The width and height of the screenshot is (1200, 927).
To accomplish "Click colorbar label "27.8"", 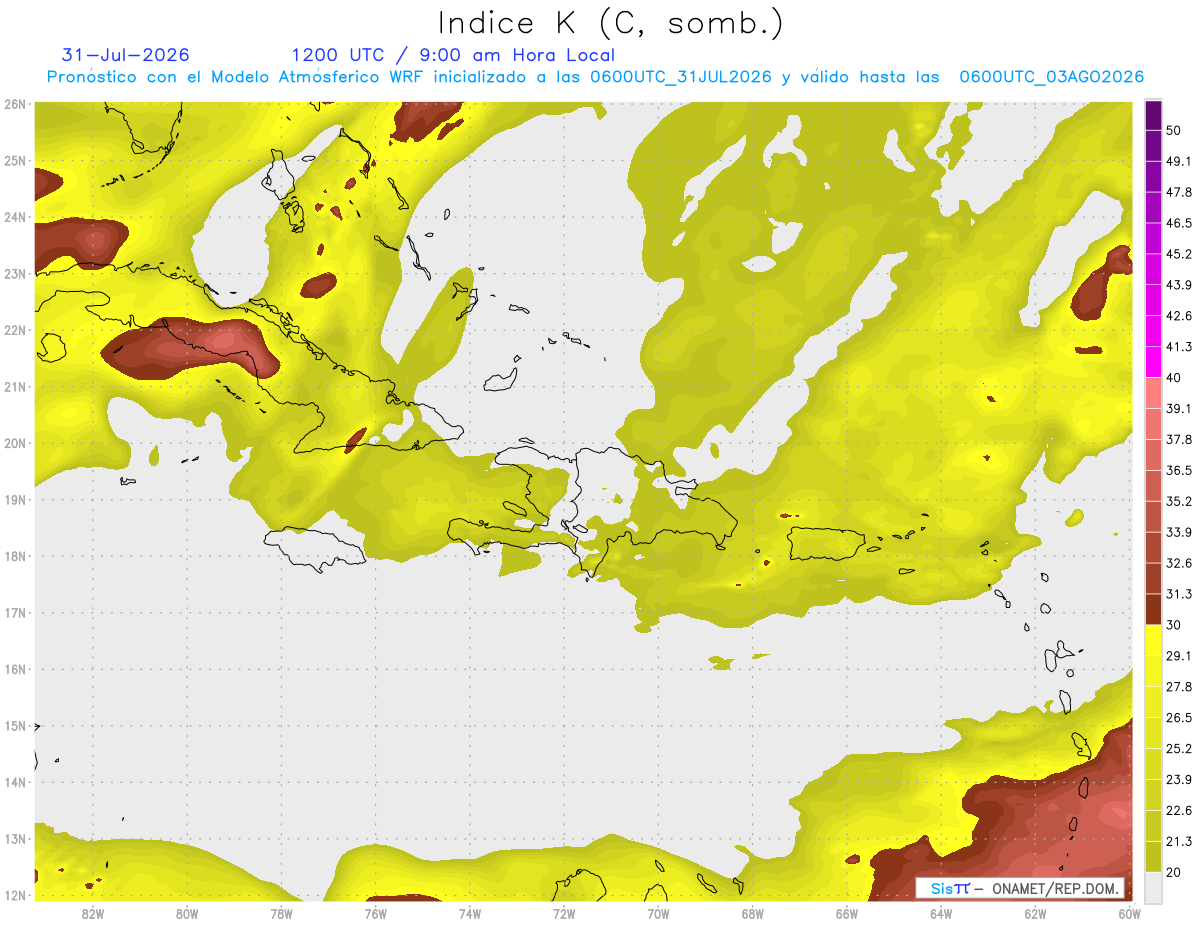I will pyautogui.click(x=1179, y=686).
